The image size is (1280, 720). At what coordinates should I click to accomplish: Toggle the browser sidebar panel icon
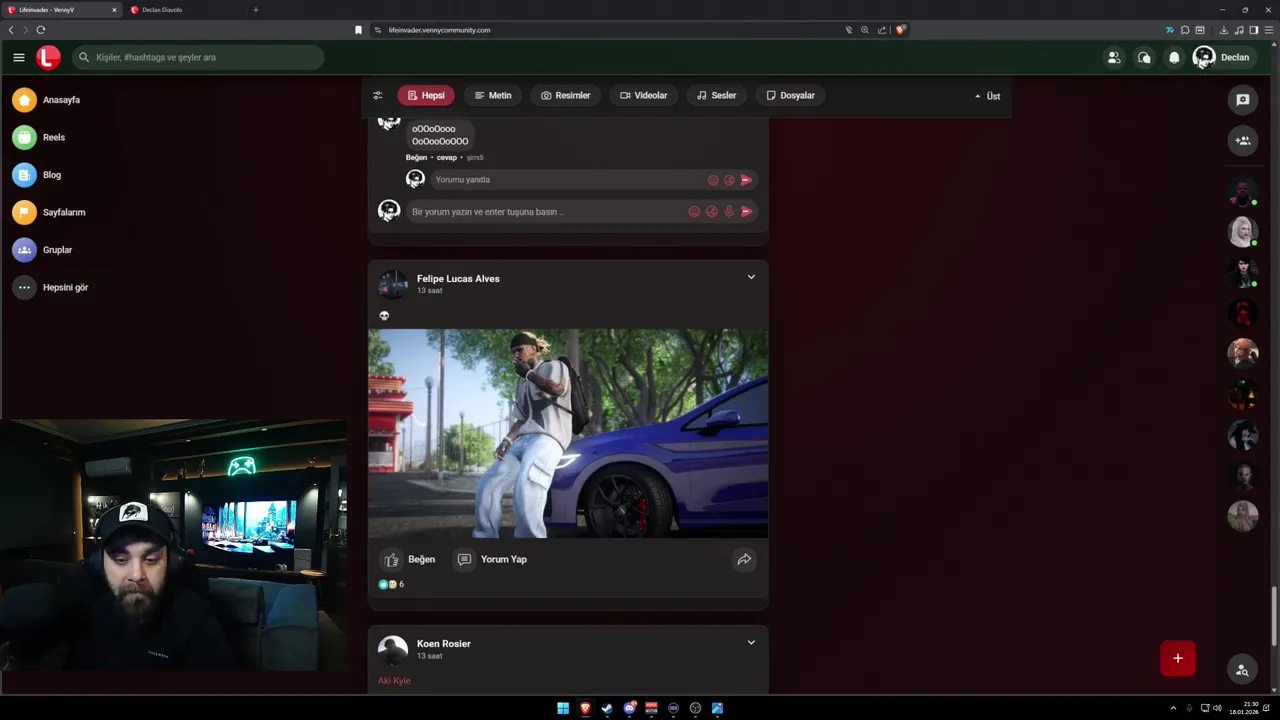[1254, 30]
